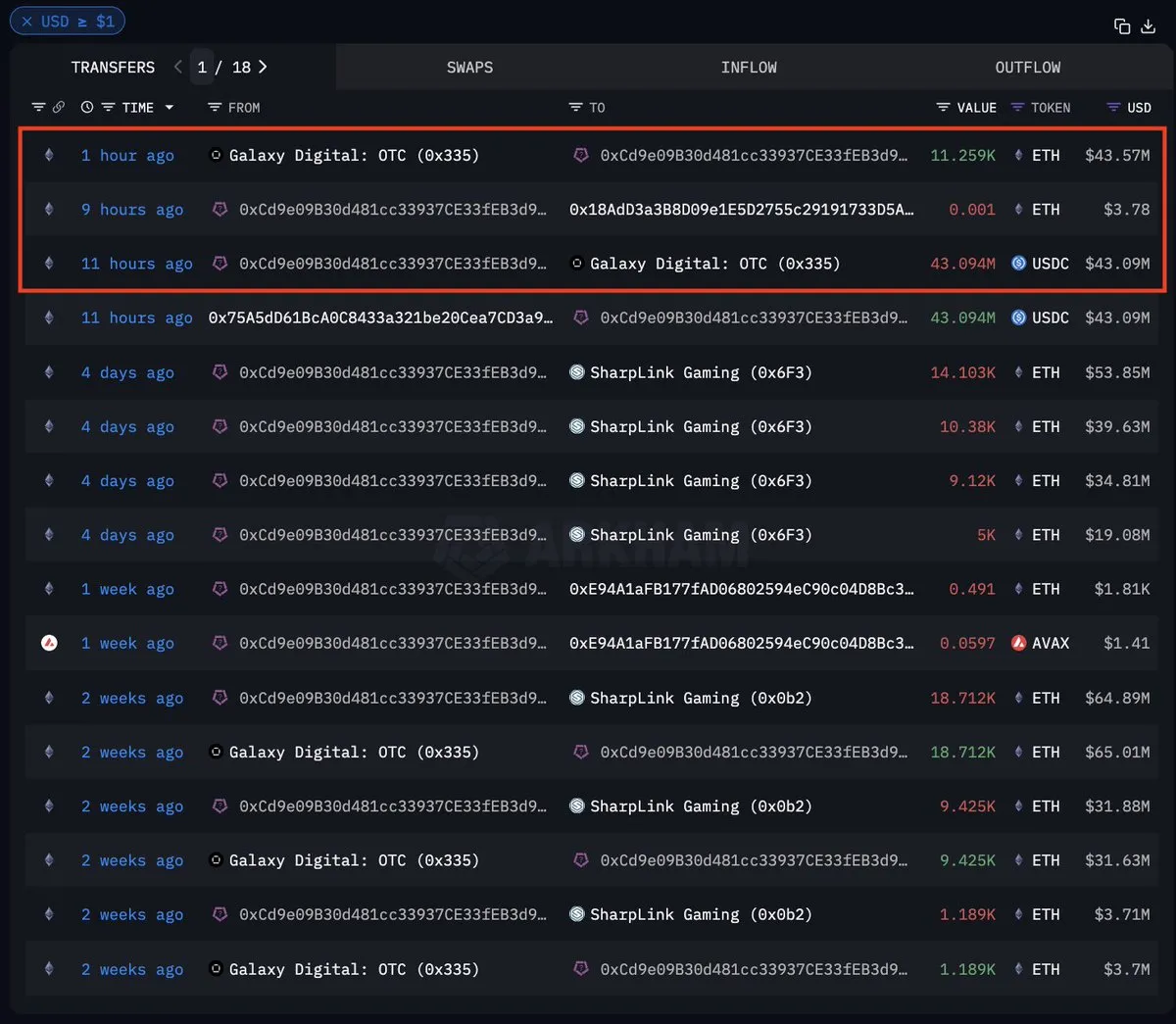Open the VALUE column filter
Image resolution: width=1176 pixels, height=1024 pixels.
943,107
